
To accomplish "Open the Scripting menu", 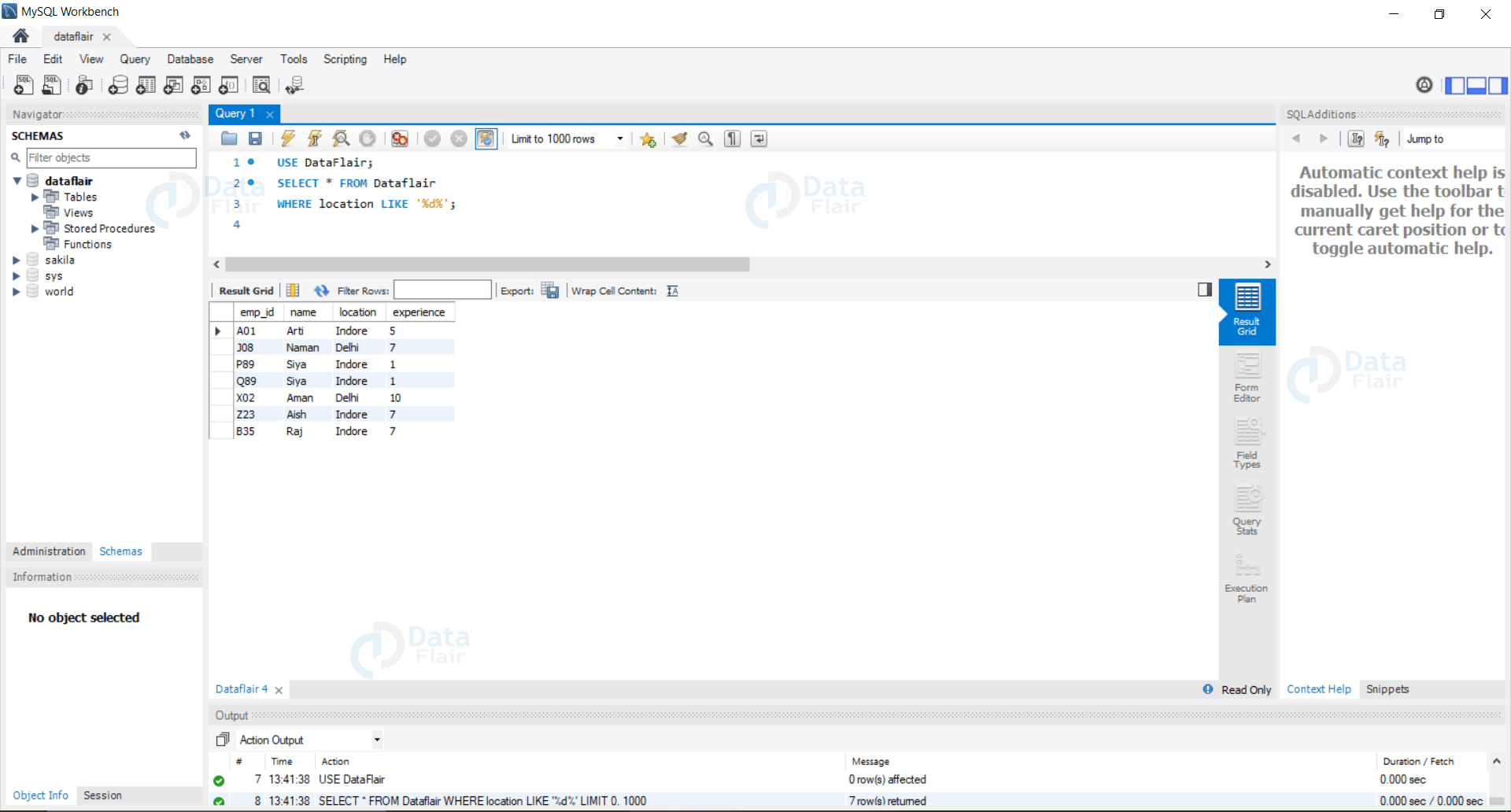I will tap(345, 59).
